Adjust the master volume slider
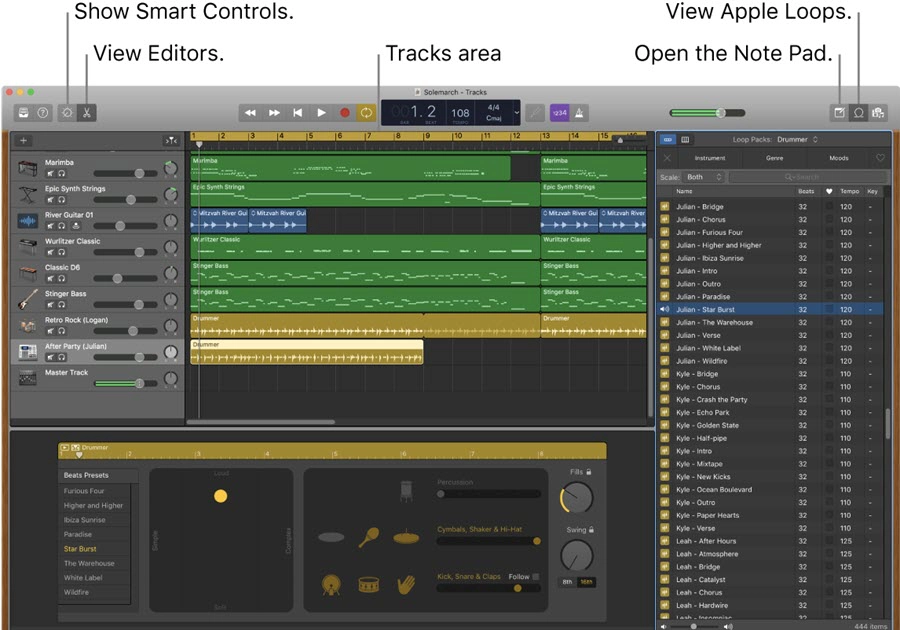Viewport: 900px width, 630px height. pos(707,113)
